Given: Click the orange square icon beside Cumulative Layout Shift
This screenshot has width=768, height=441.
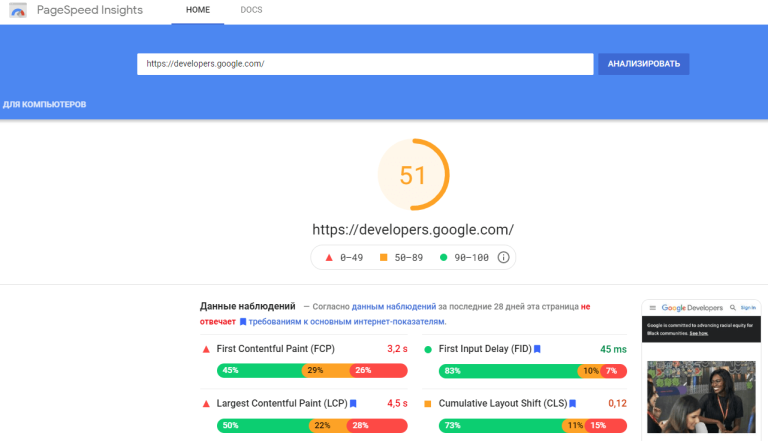Looking at the screenshot, I should 428,404.
